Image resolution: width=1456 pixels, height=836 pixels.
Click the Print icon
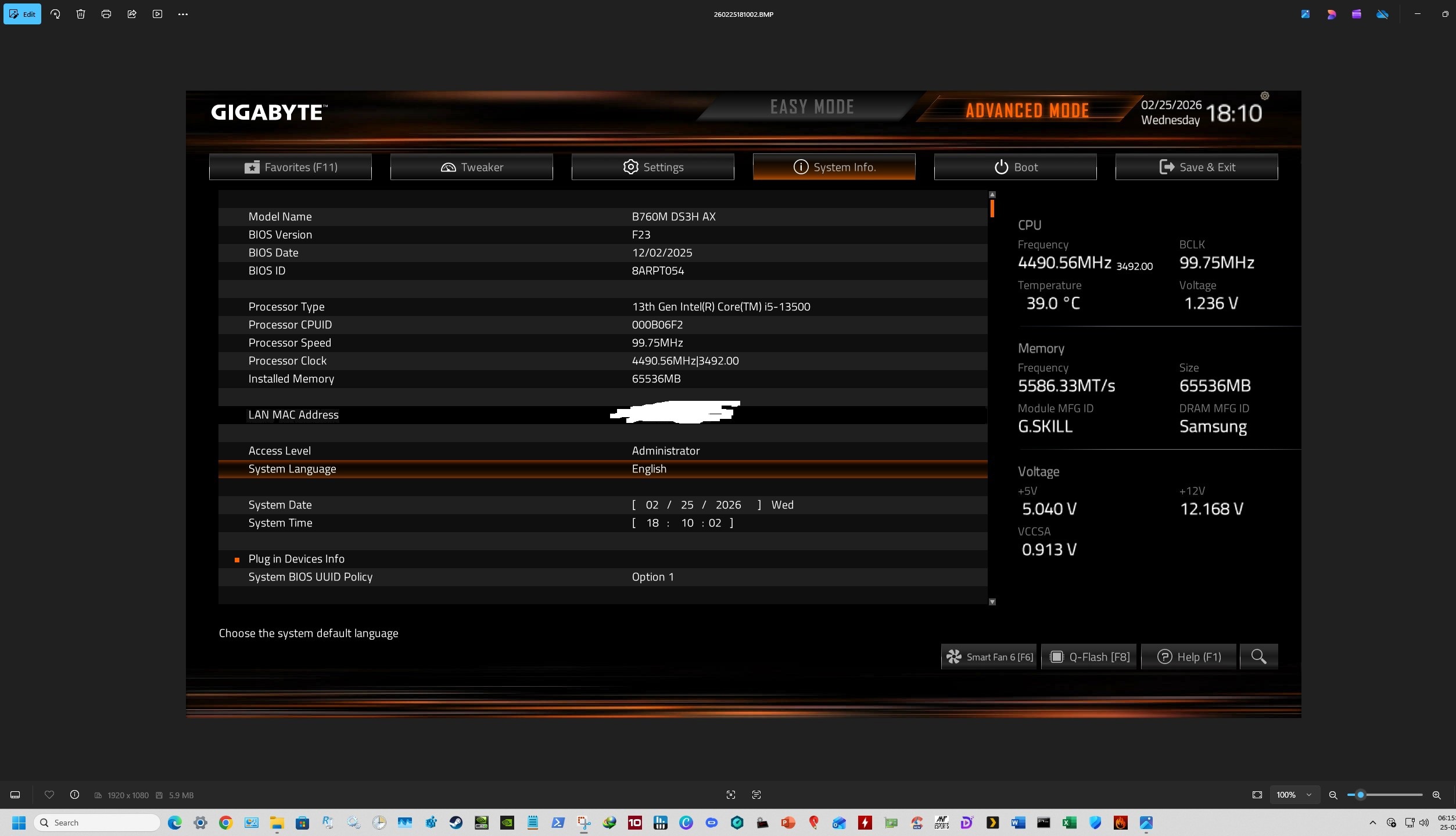106,14
